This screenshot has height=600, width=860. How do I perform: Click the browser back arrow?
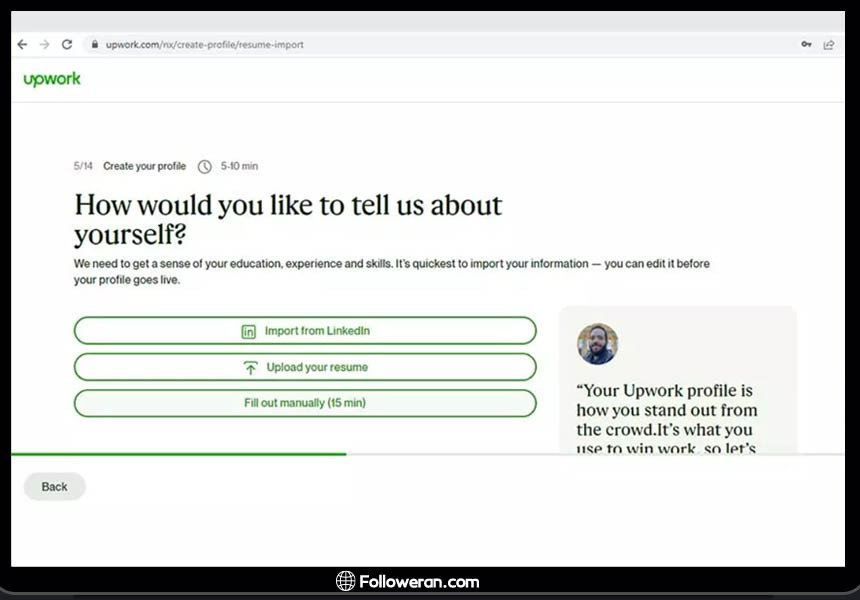point(22,45)
